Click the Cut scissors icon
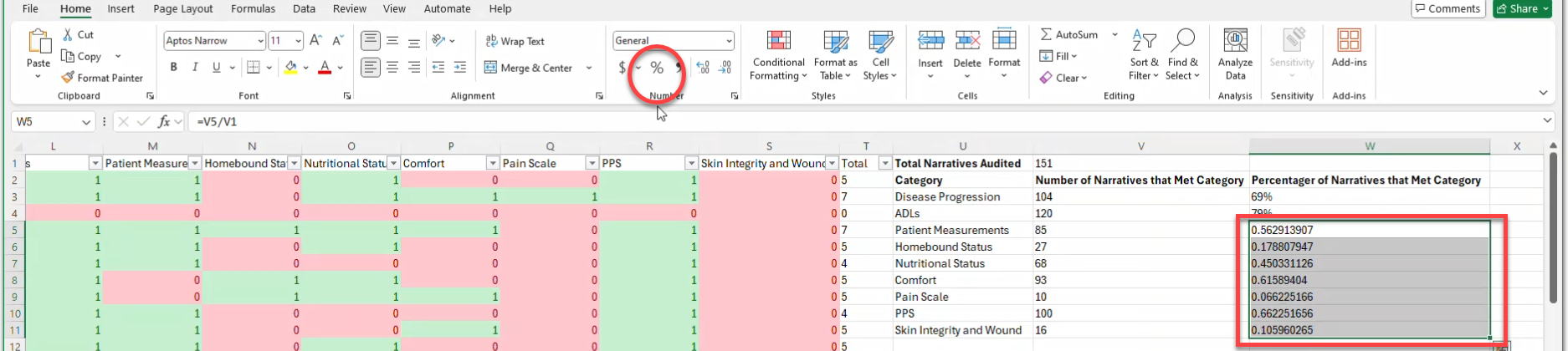 point(69,34)
